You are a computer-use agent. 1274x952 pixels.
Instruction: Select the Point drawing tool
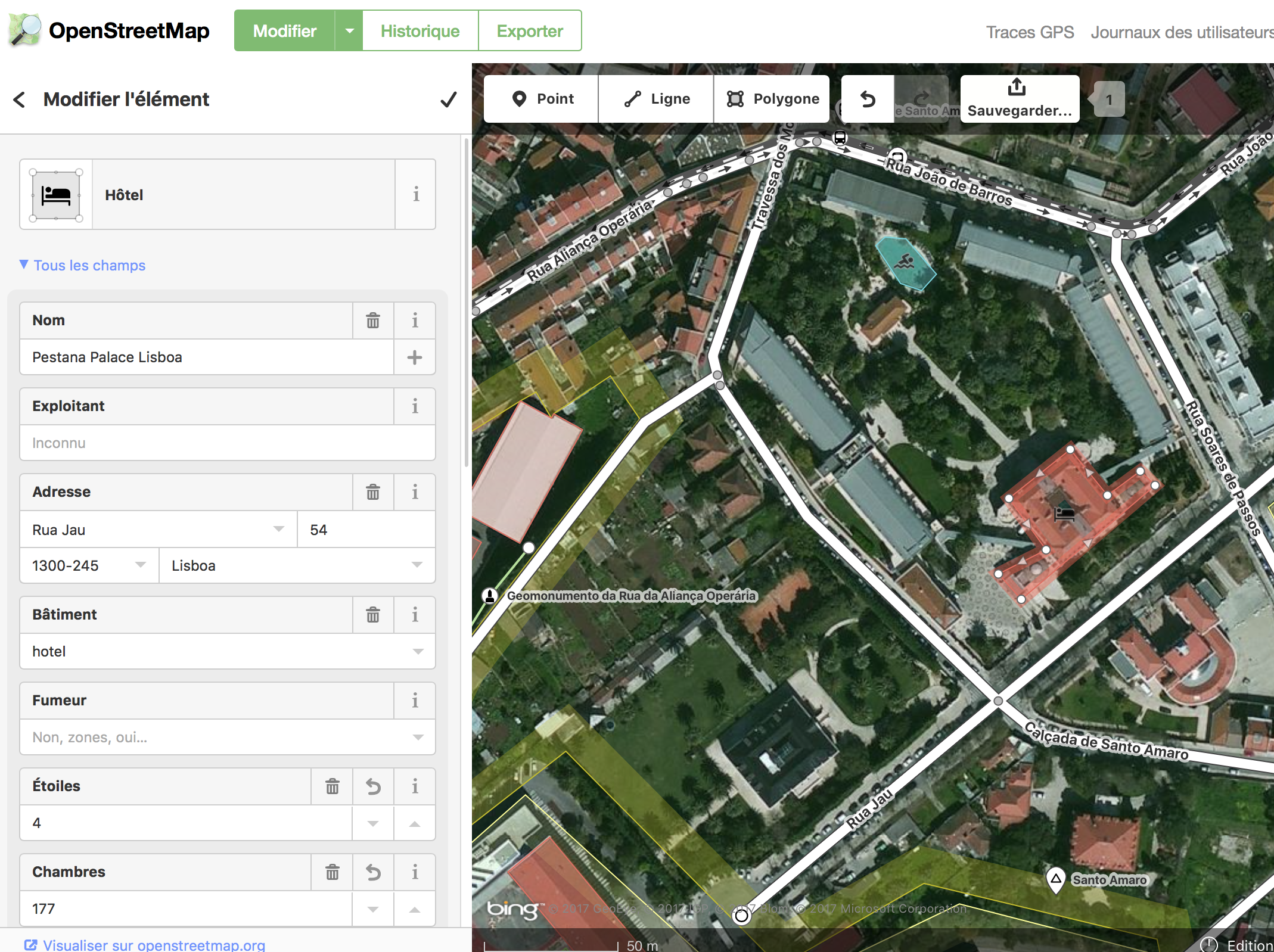[541, 99]
